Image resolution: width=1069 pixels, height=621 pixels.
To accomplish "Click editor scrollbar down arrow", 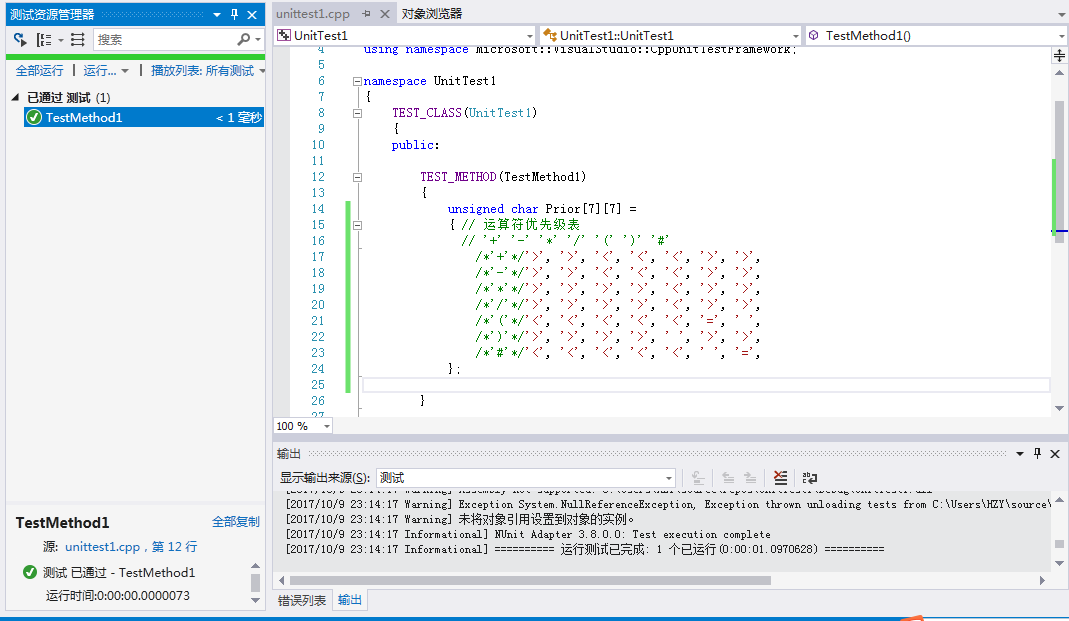I will 1059,409.
